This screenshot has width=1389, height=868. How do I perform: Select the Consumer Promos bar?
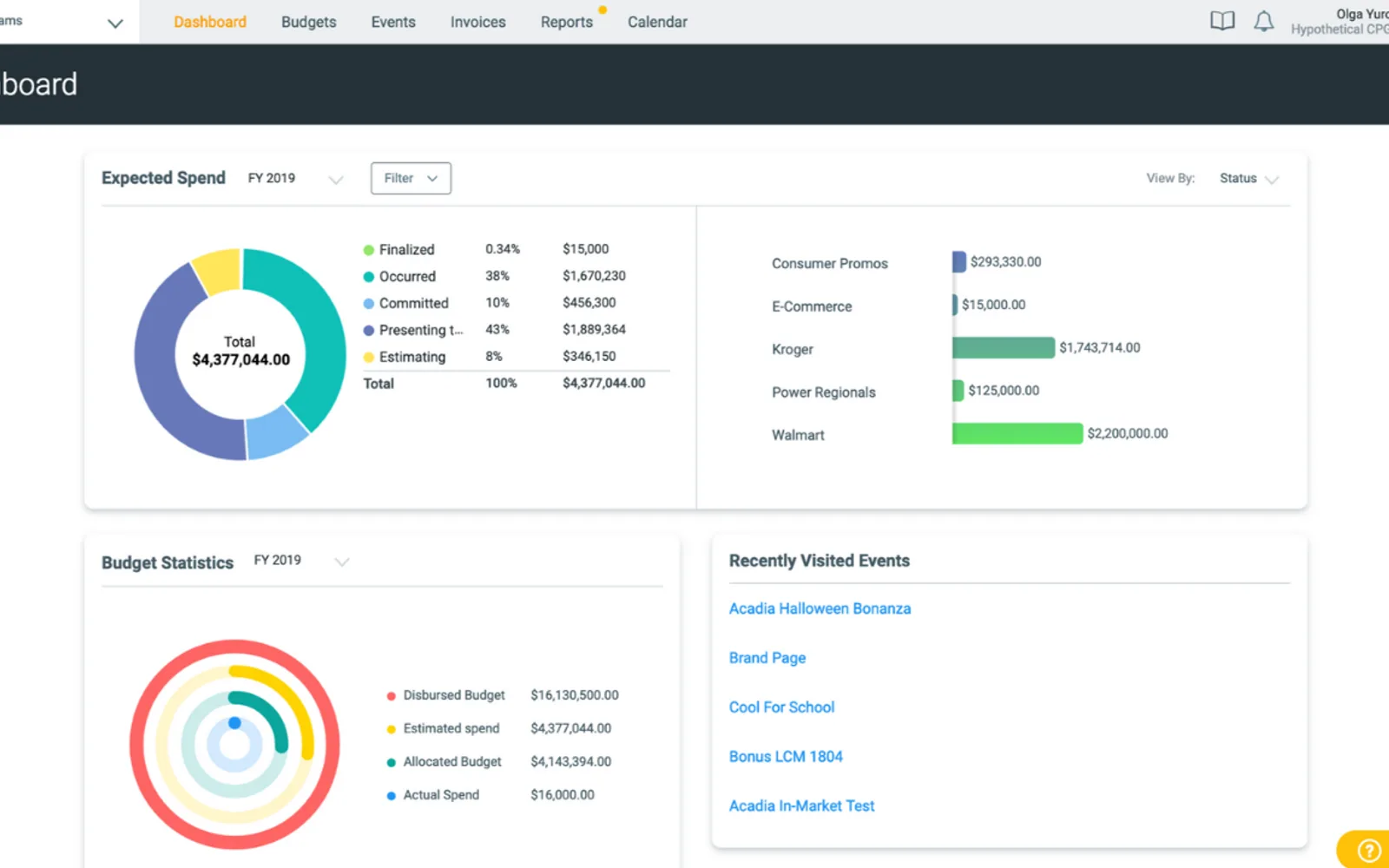coord(959,261)
